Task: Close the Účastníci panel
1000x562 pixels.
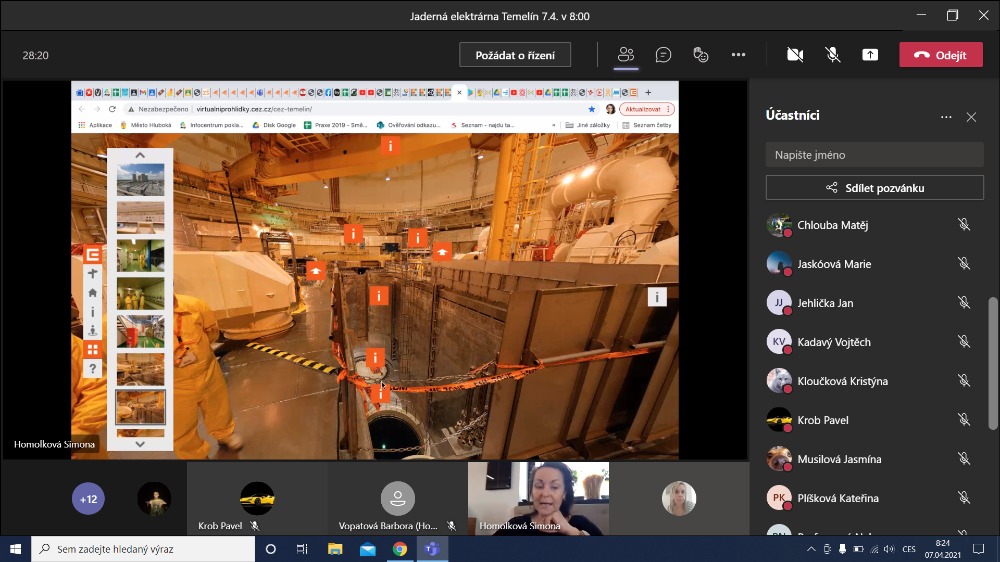Action: point(971,117)
